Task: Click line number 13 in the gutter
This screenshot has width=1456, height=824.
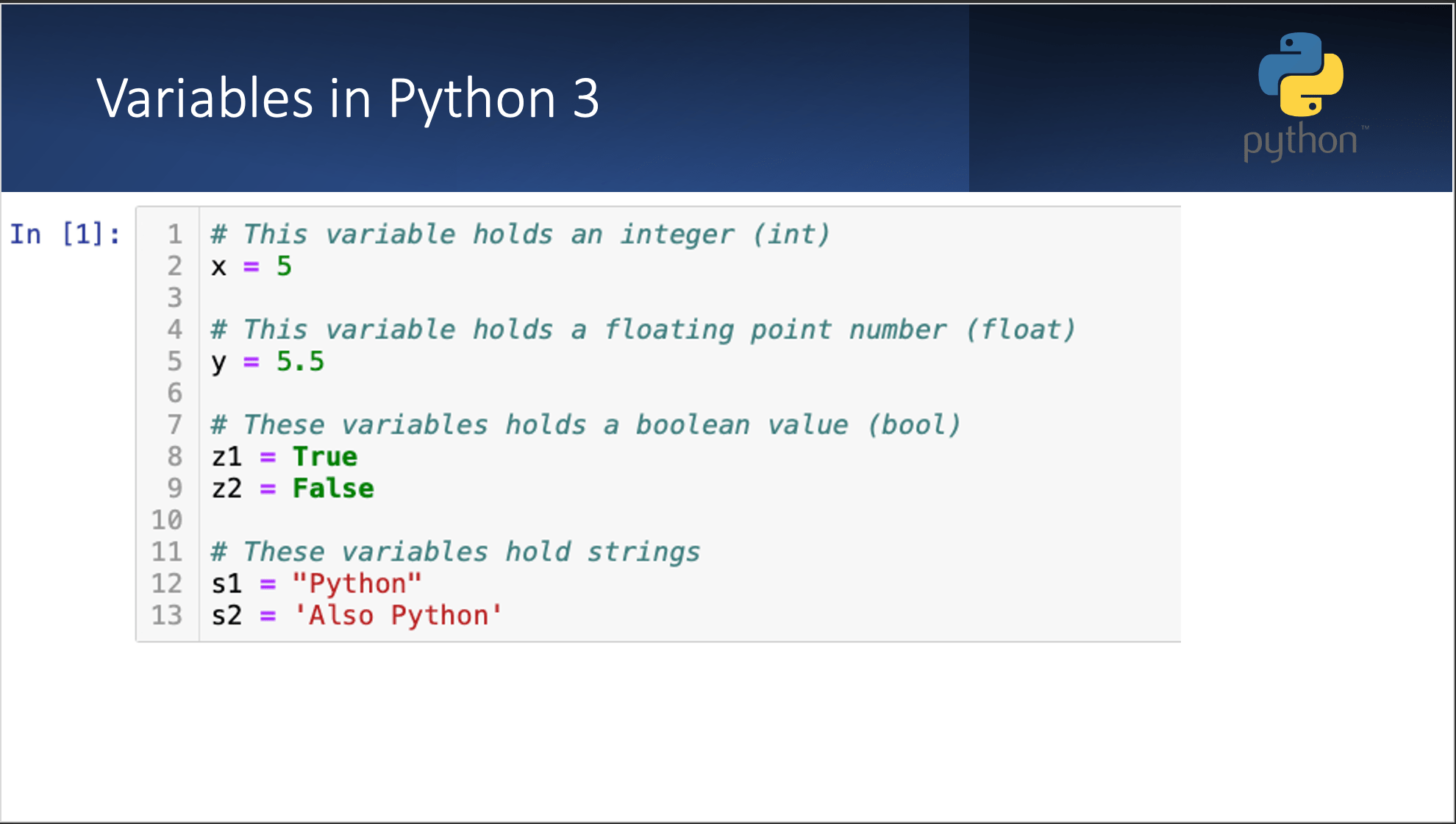Action: tap(167, 615)
